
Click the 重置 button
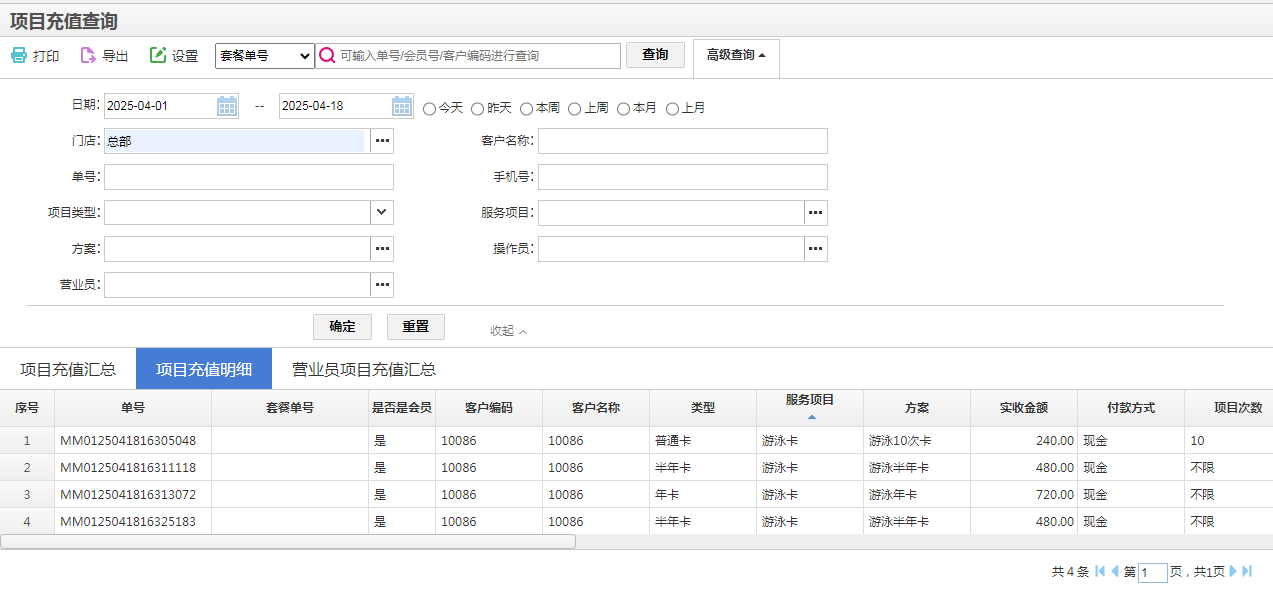click(x=415, y=327)
